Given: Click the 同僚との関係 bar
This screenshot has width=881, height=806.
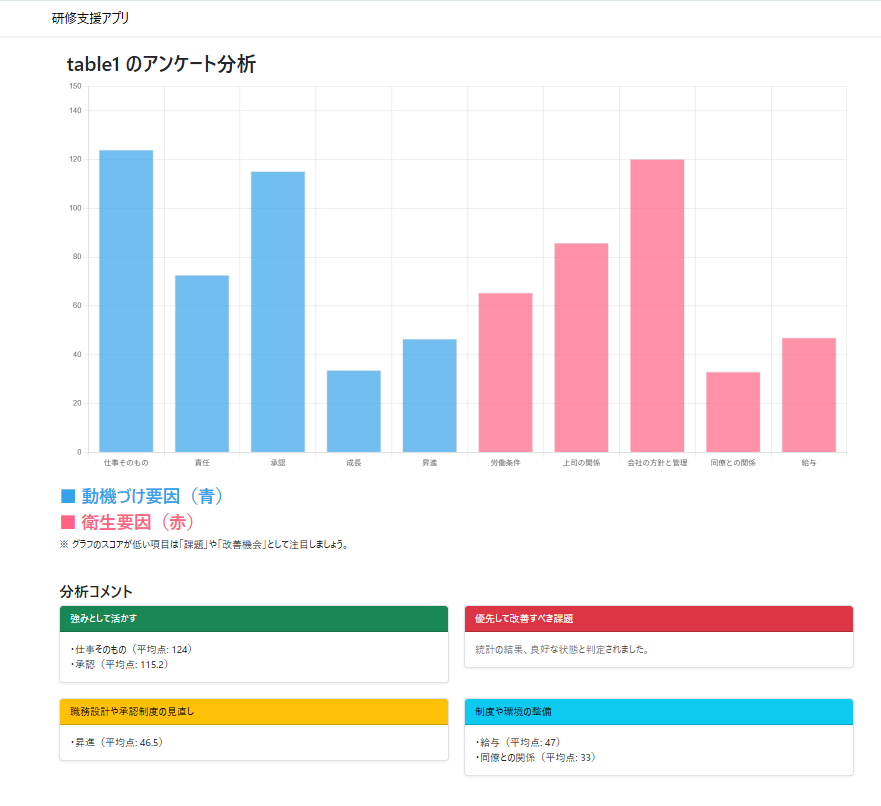Looking at the screenshot, I should 733,412.
